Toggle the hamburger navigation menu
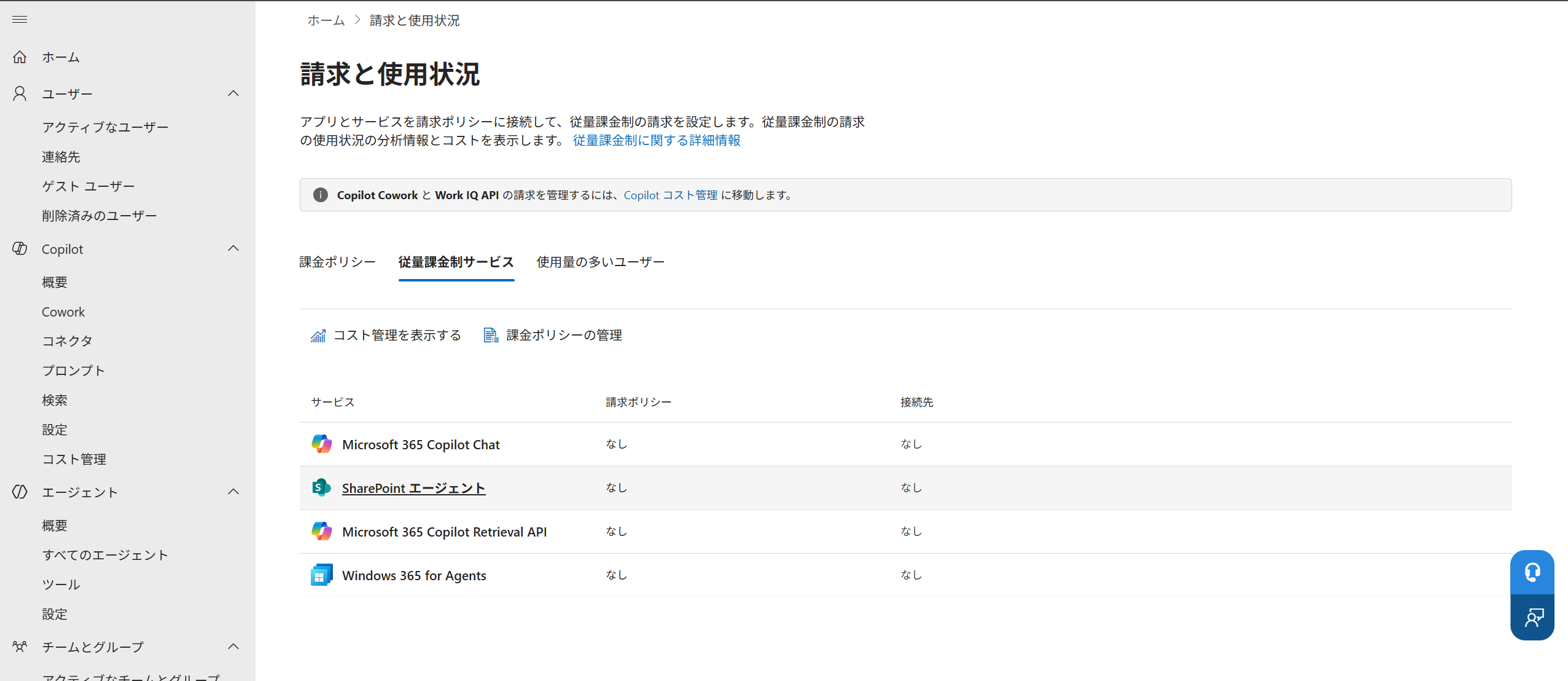 click(x=20, y=20)
